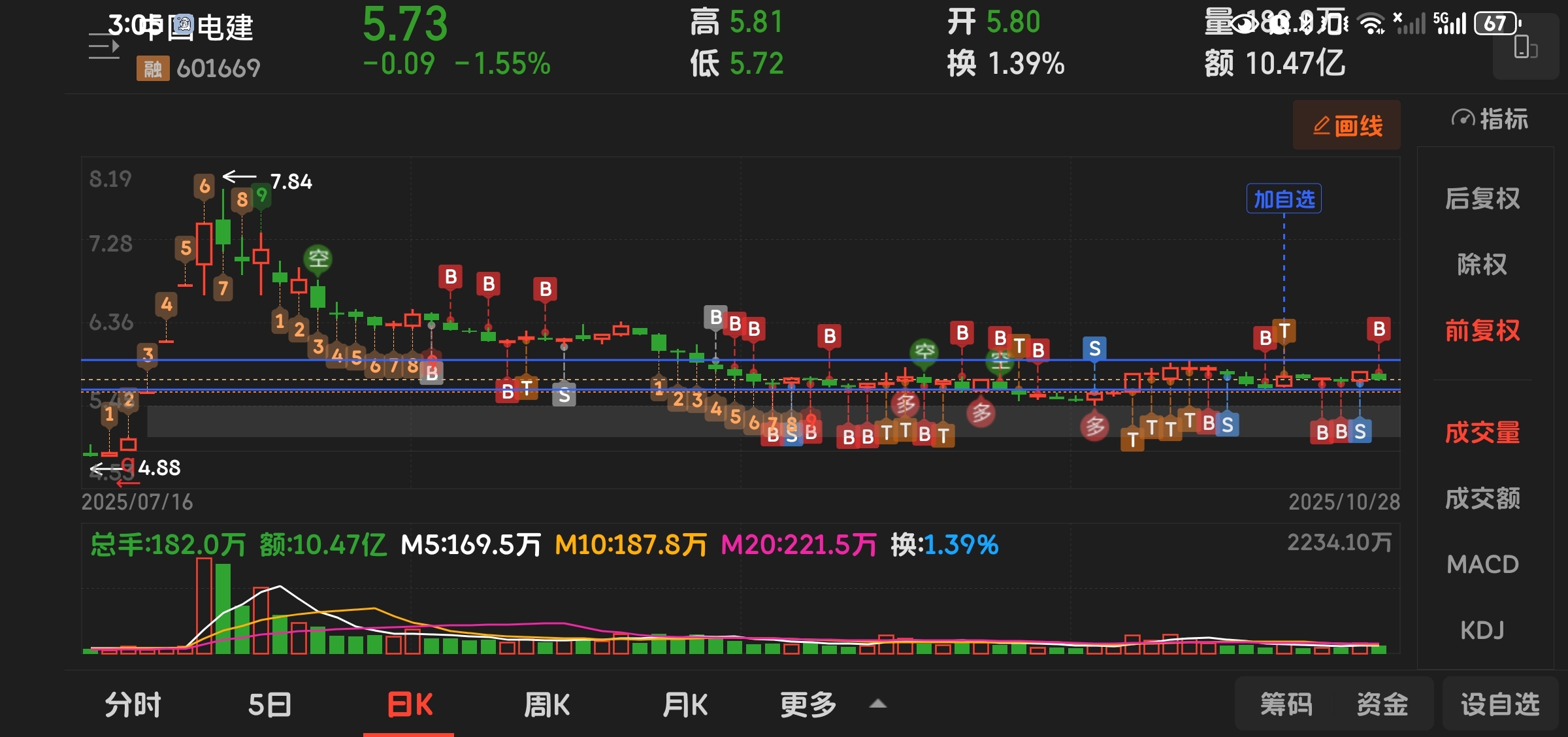Tap the 融 margin trading badge
1568x737 pixels.
[152, 68]
